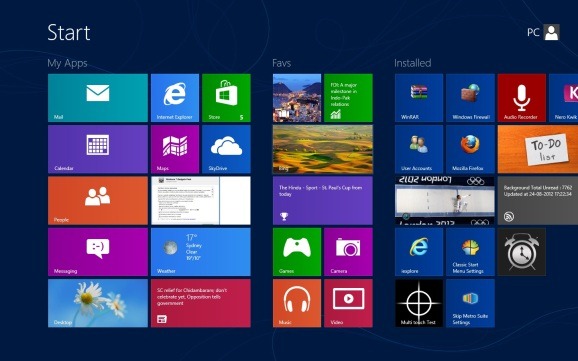Open the alarm clock tile
578x361 pixels.
pos(522,252)
